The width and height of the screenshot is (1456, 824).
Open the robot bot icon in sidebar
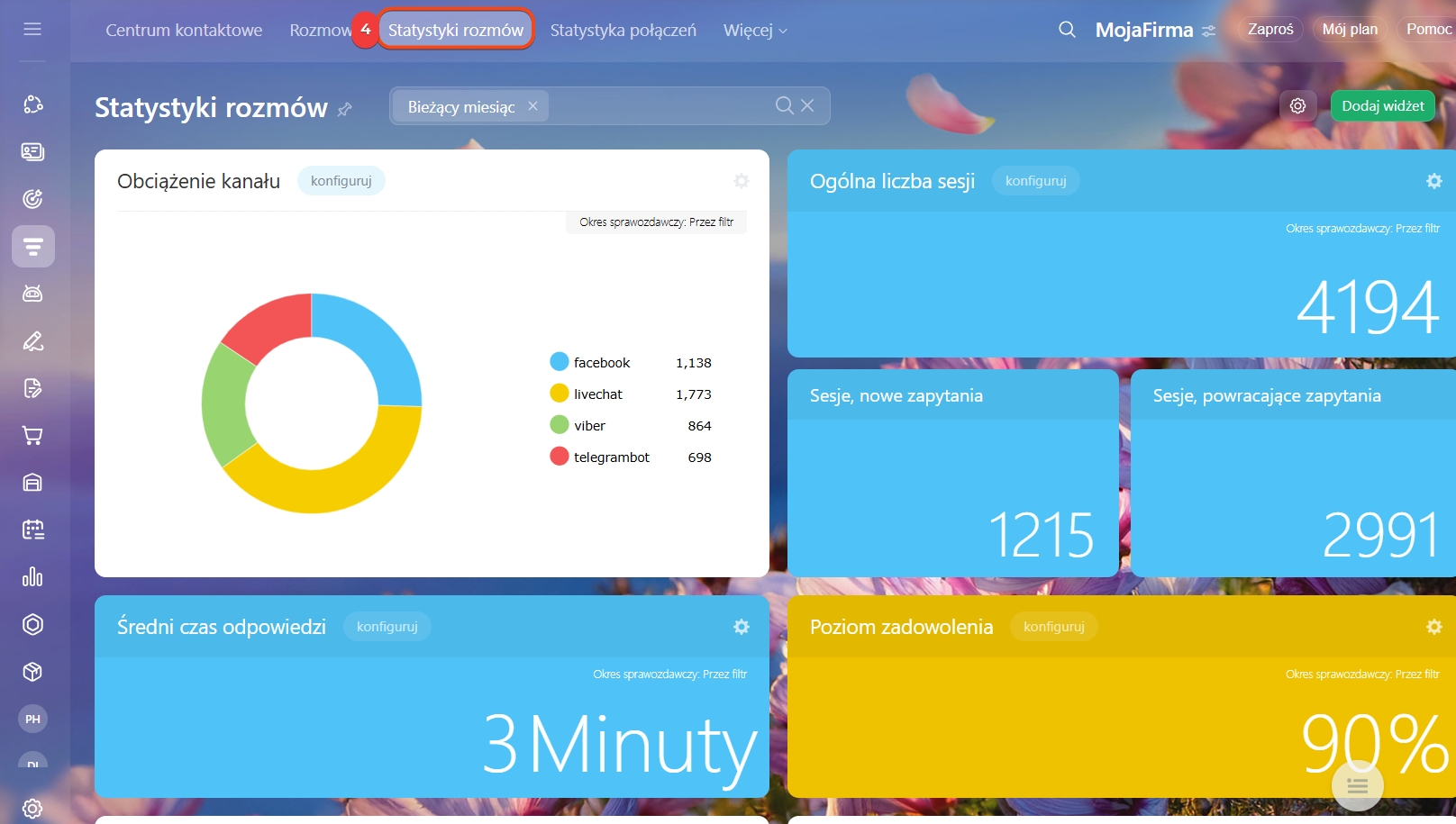[x=32, y=294]
